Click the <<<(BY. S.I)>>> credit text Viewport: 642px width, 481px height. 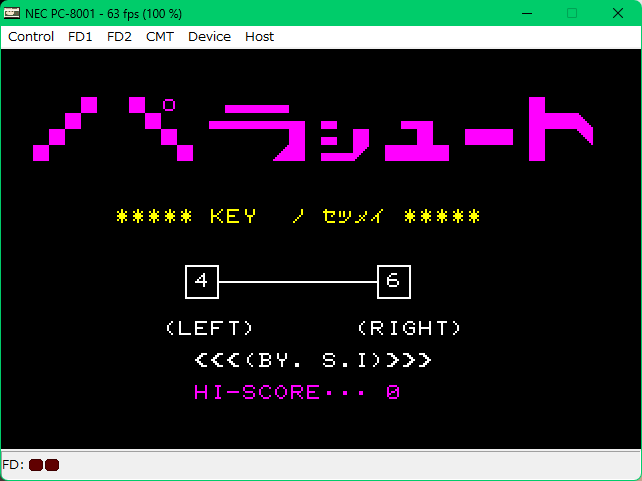pyautogui.click(x=313, y=360)
